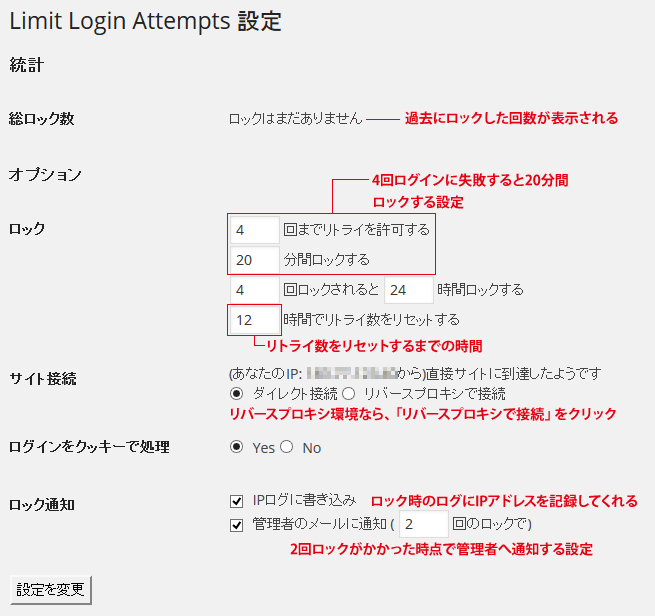Click the 設定を変更 button
The image size is (655, 616).
(51, 590)
